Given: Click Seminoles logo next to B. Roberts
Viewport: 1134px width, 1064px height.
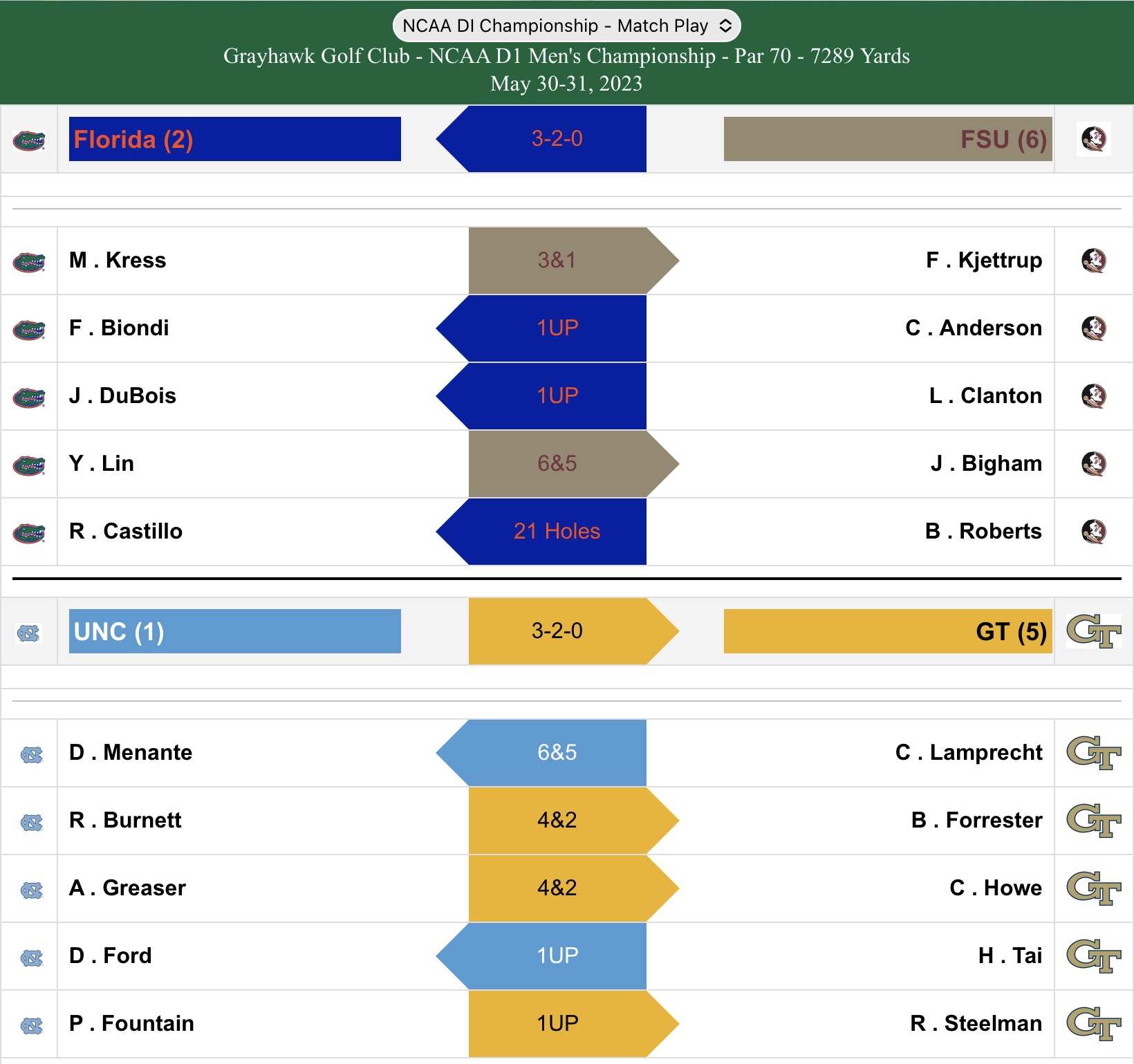Looking at the screenshot, I should pyautogui.click(x=1093, y=532).
